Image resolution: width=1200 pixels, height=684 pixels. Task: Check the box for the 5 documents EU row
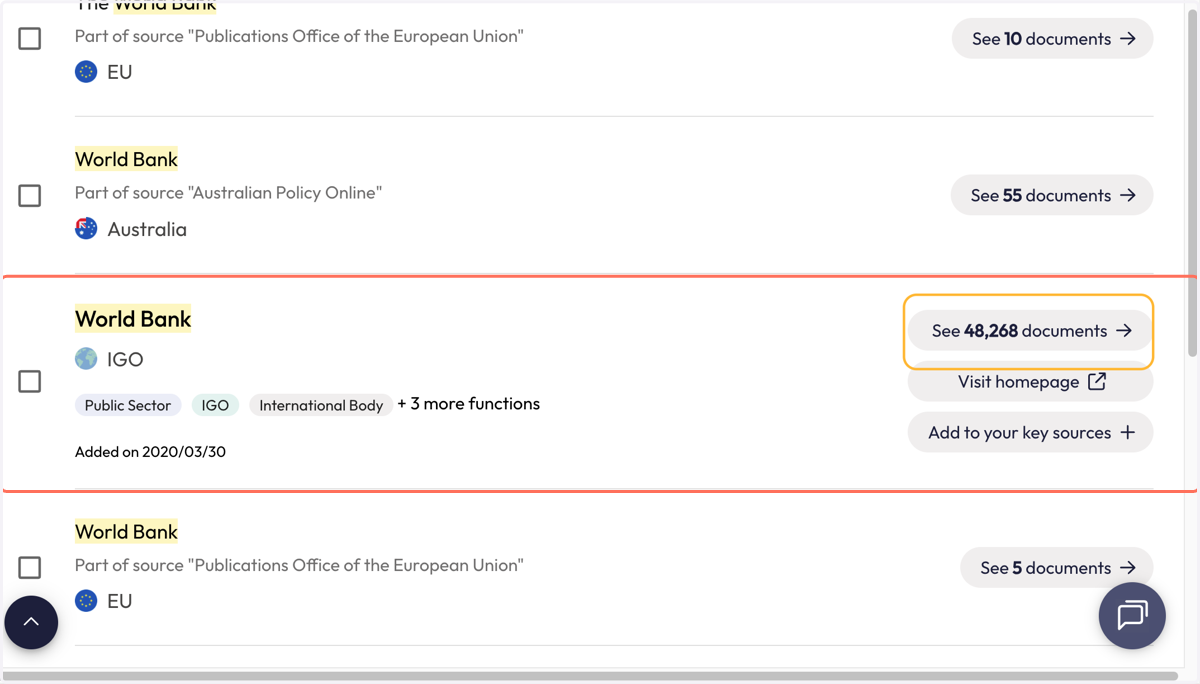pos(30,567)
